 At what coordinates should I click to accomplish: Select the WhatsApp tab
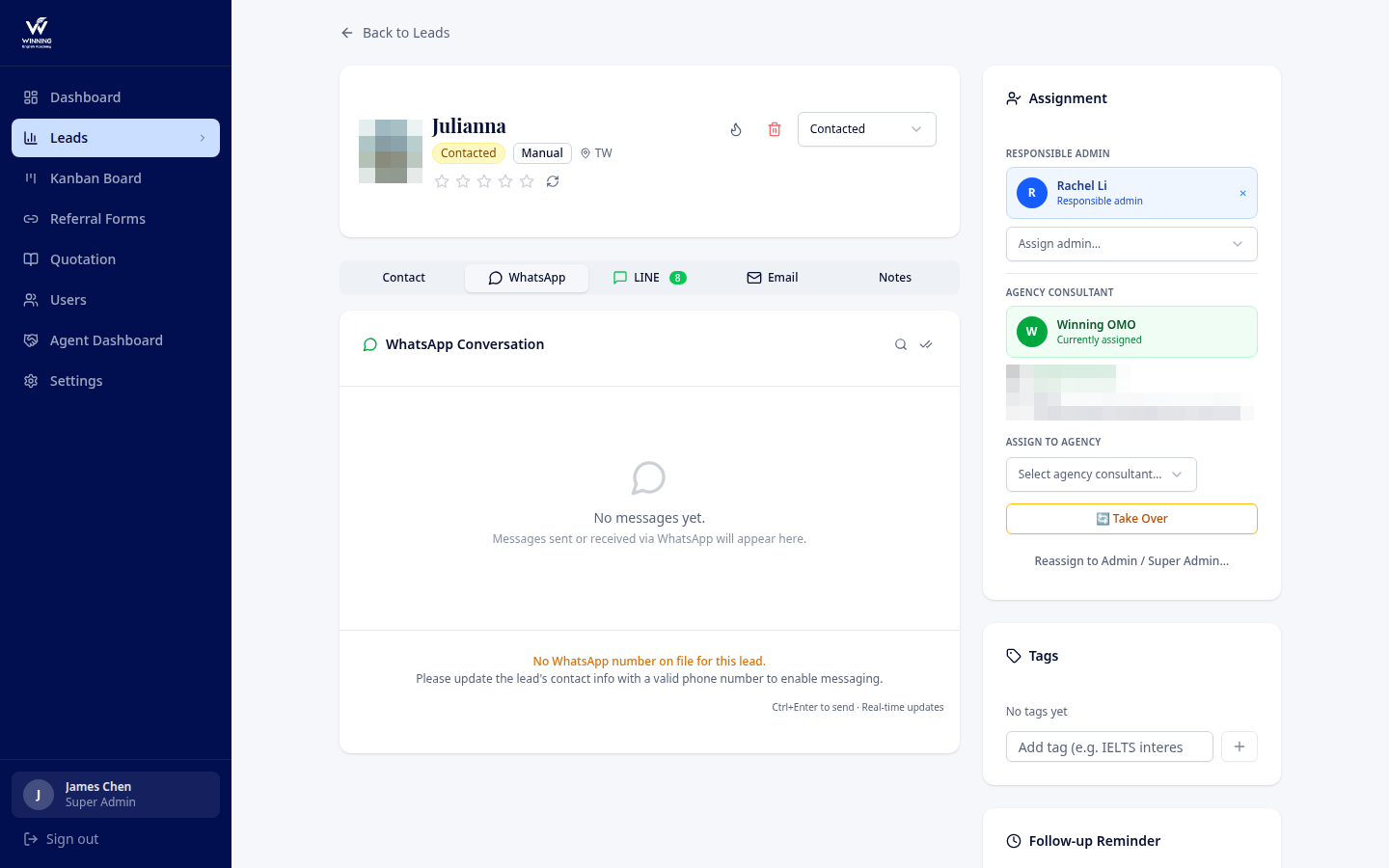(x=527, y=278)
